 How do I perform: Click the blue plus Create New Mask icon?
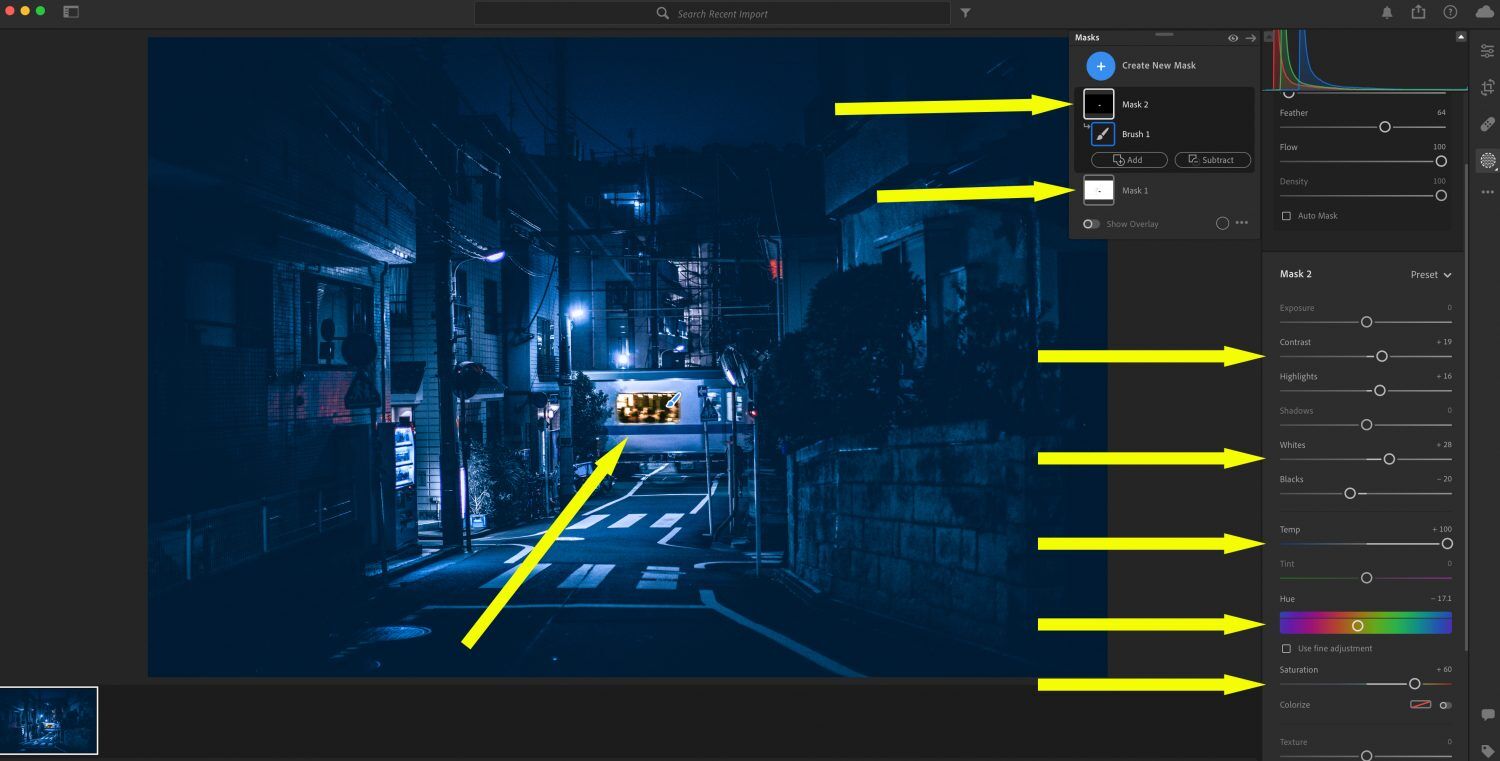[1100, 66]
